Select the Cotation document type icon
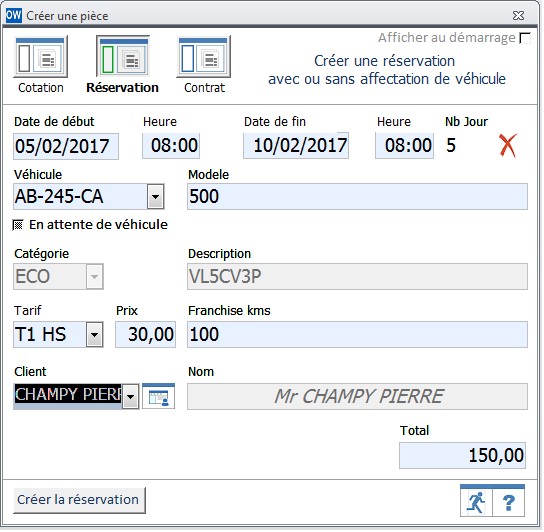 coord(41,57)
